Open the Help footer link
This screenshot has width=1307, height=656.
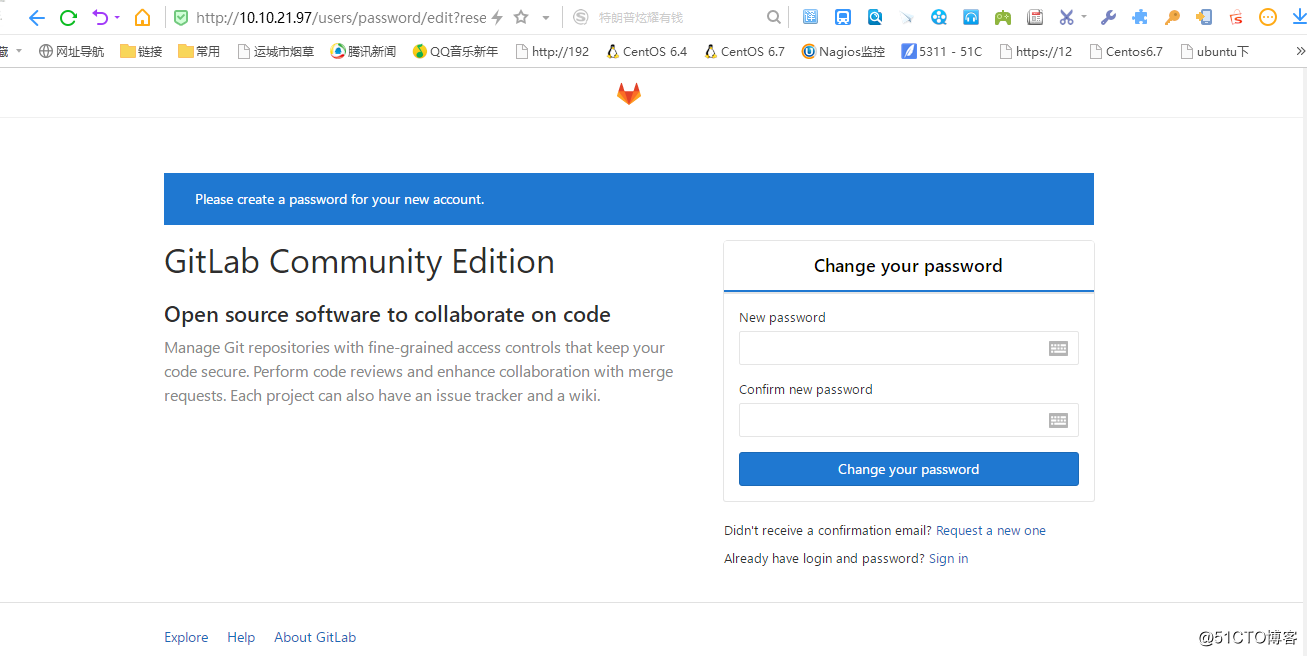point(241,637)
